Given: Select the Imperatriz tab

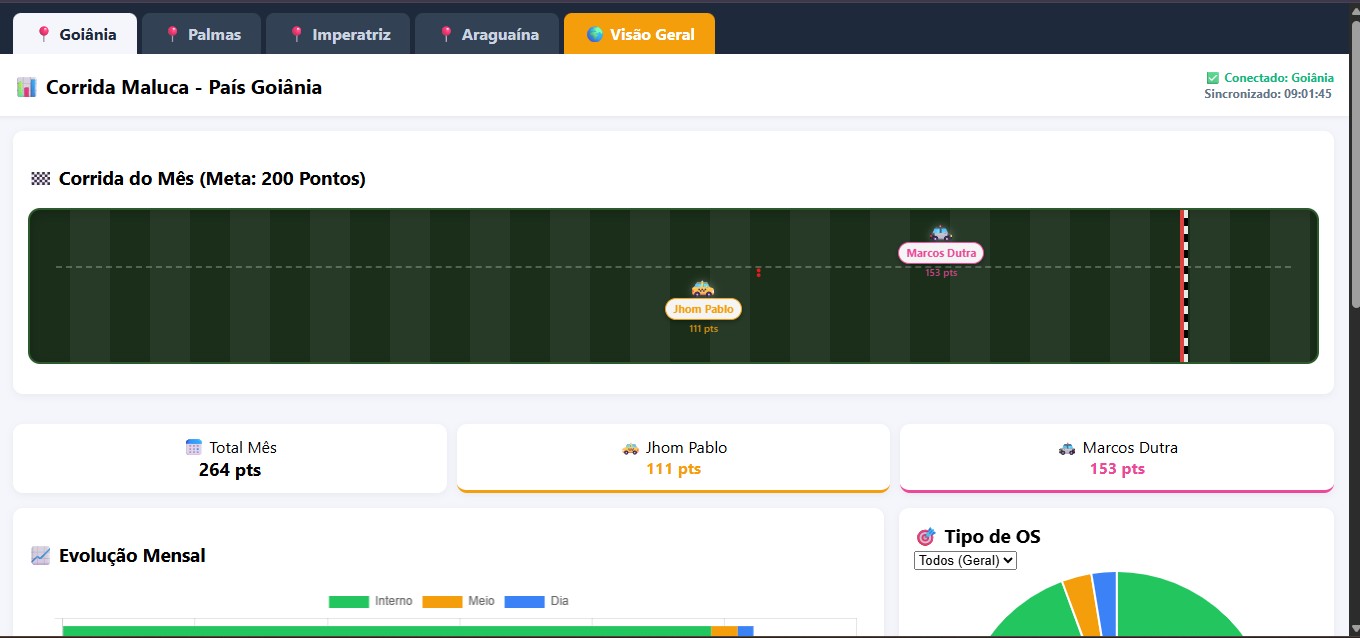Looking at the screenshot, I should (338, 34).
